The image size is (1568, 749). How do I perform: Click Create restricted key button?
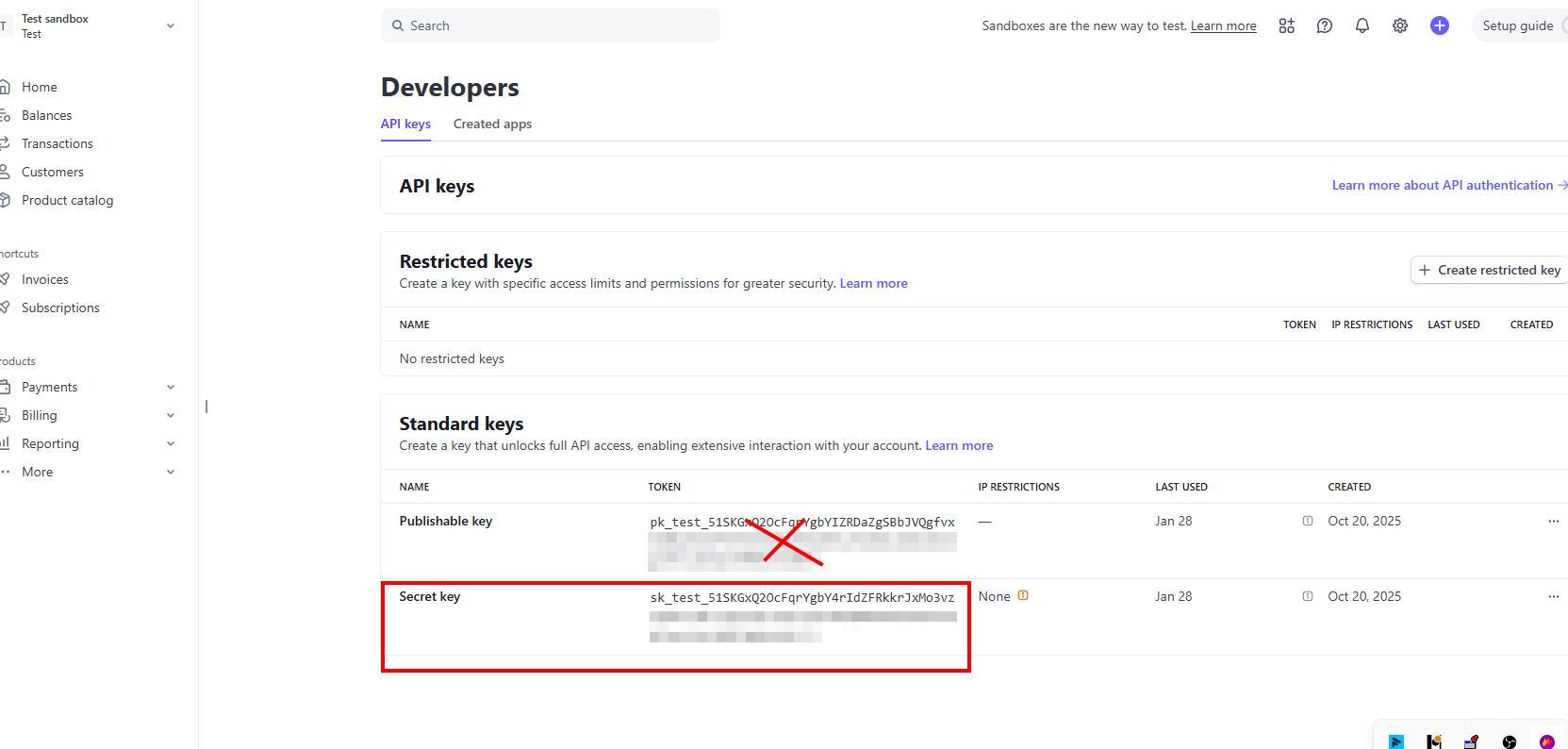coord(1489,270)
